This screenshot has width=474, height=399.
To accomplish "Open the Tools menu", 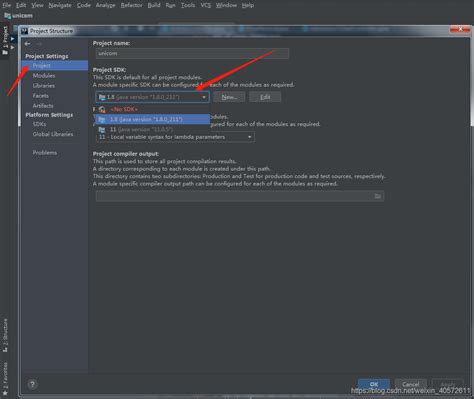I will point(188,5).
